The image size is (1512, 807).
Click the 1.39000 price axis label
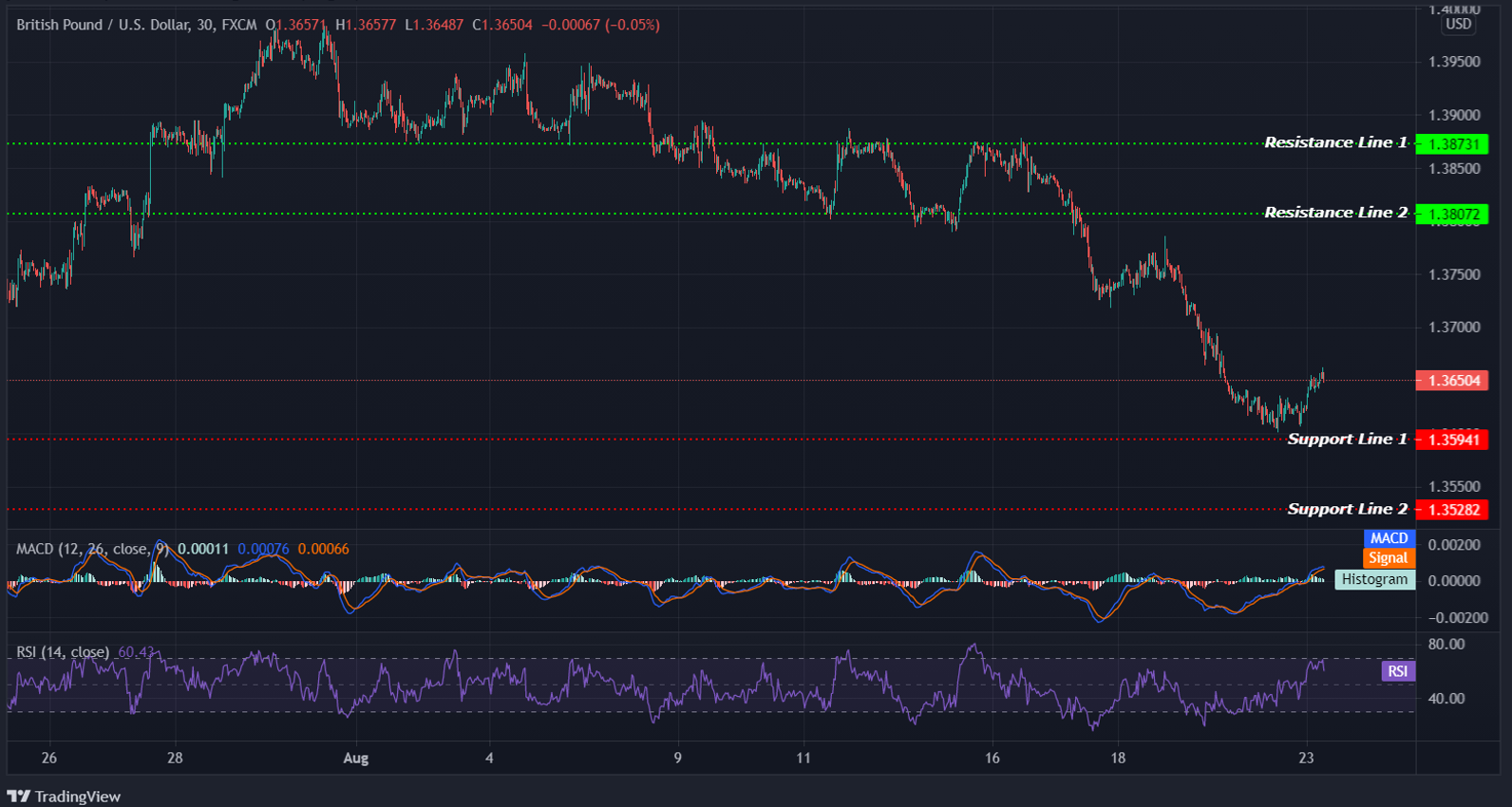(1454, 115)
